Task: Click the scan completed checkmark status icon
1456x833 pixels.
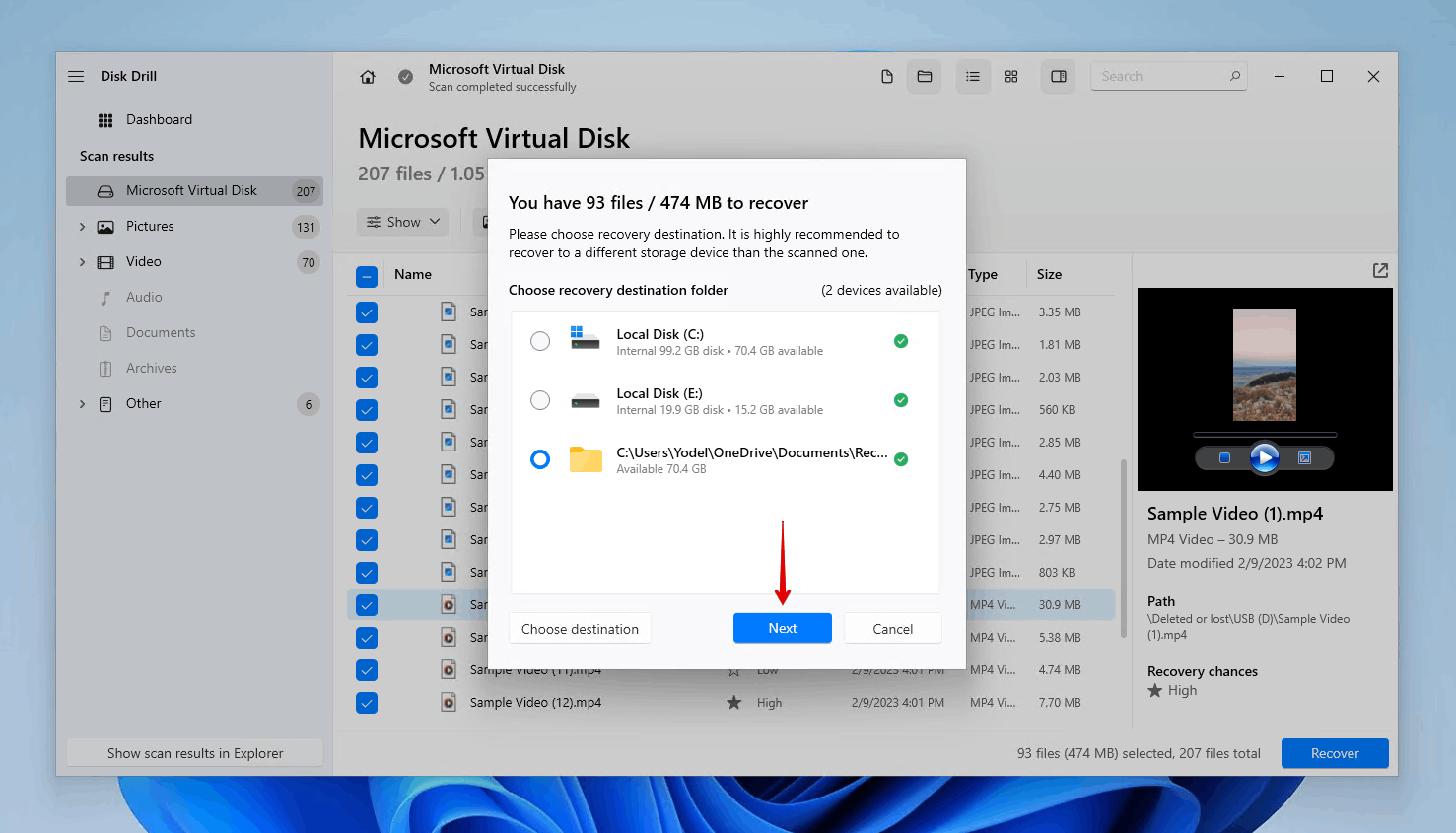Action: pyautogui.click(x=405, y=77)
